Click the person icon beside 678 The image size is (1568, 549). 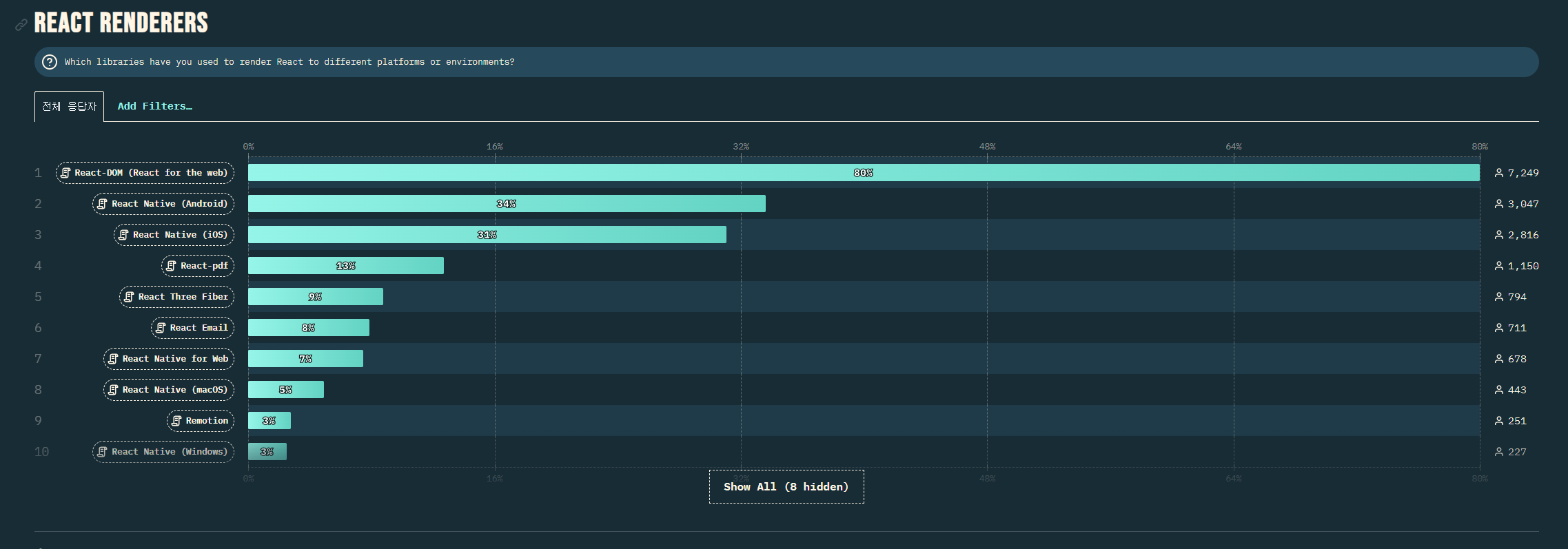1499,359
